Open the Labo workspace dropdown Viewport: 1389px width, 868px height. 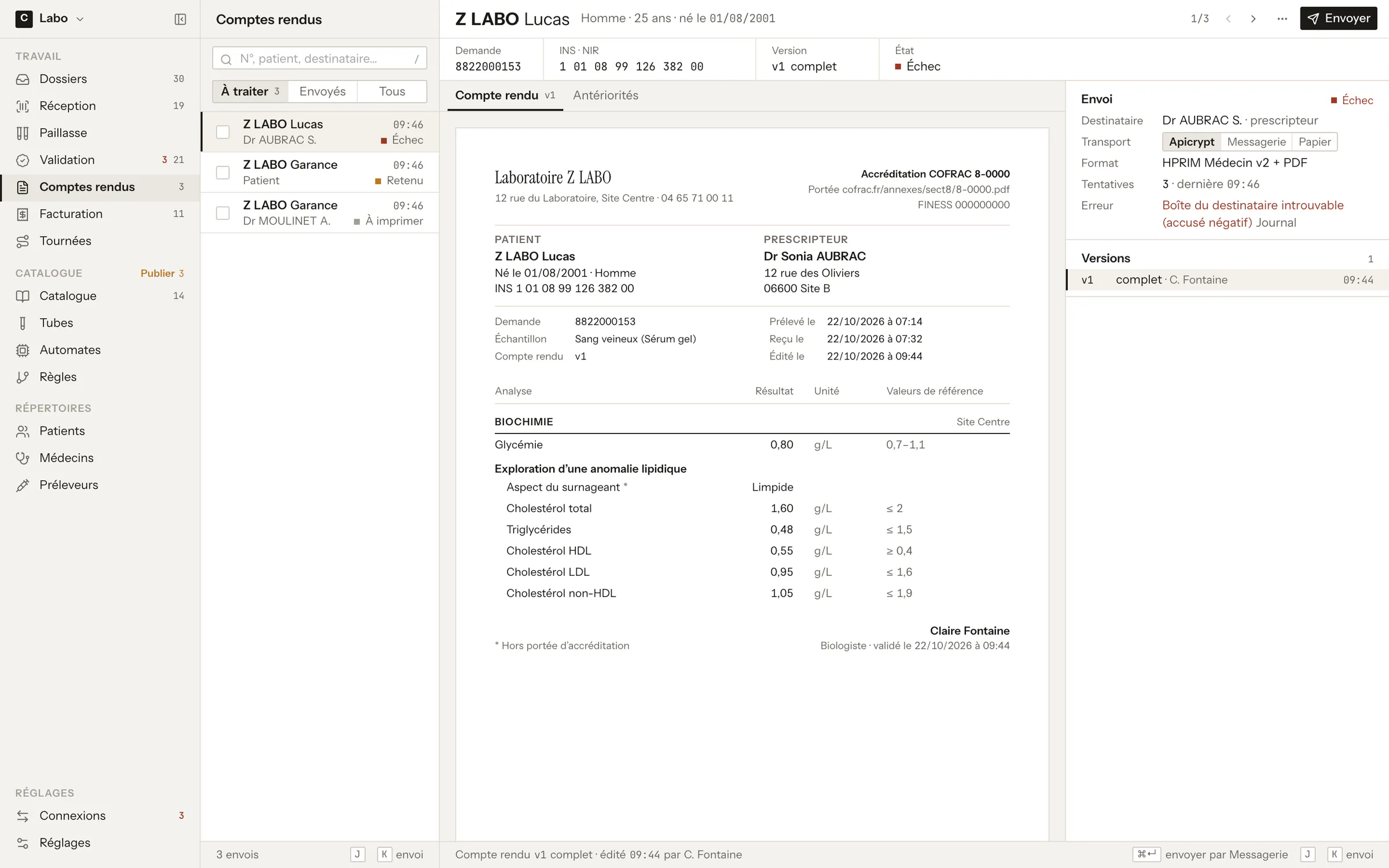click(50, 19)
